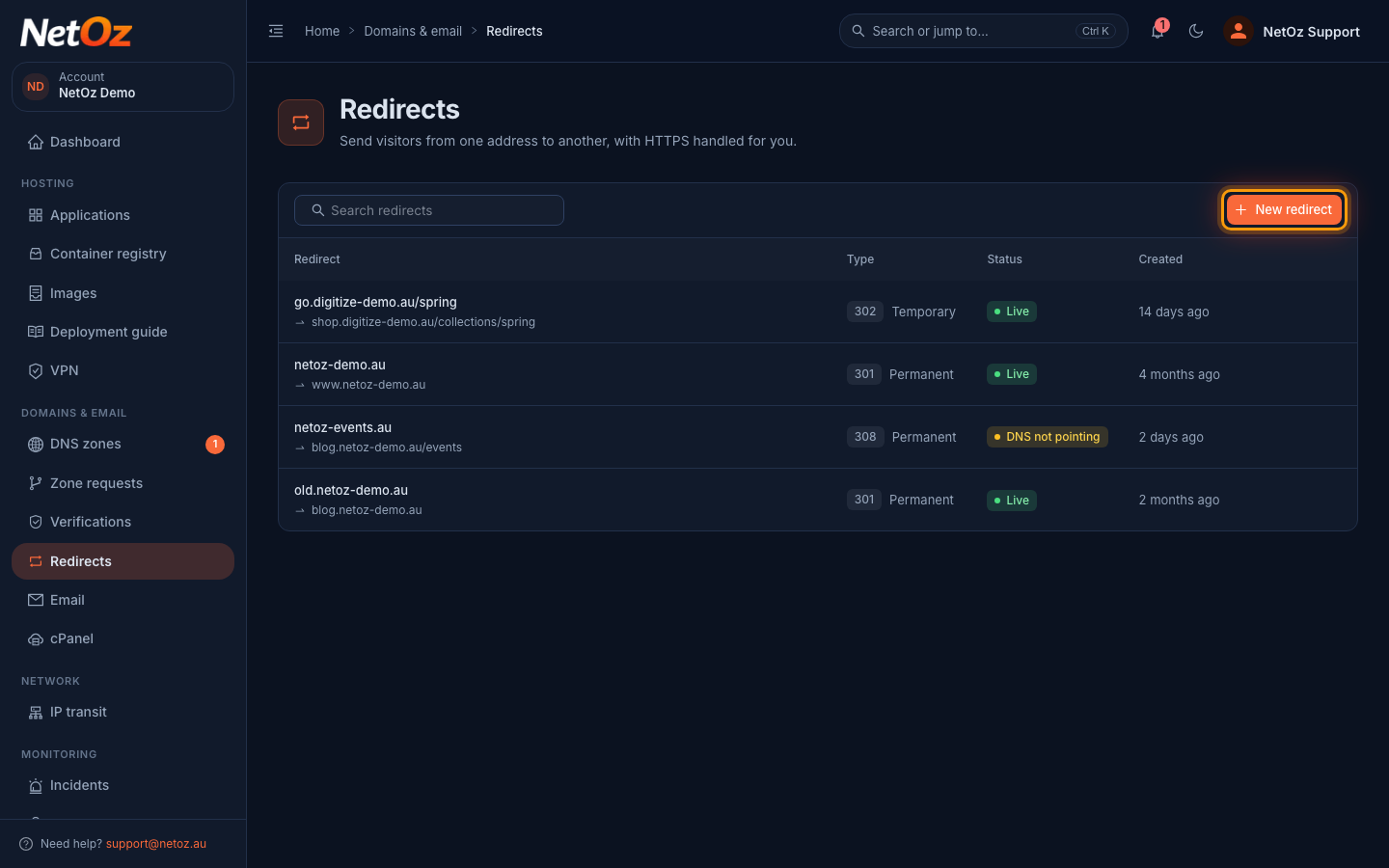The width and height of the screenshot is (1389, 868).
Task: Select the netoz-demo.au redirect row
Action: (818, 374)
